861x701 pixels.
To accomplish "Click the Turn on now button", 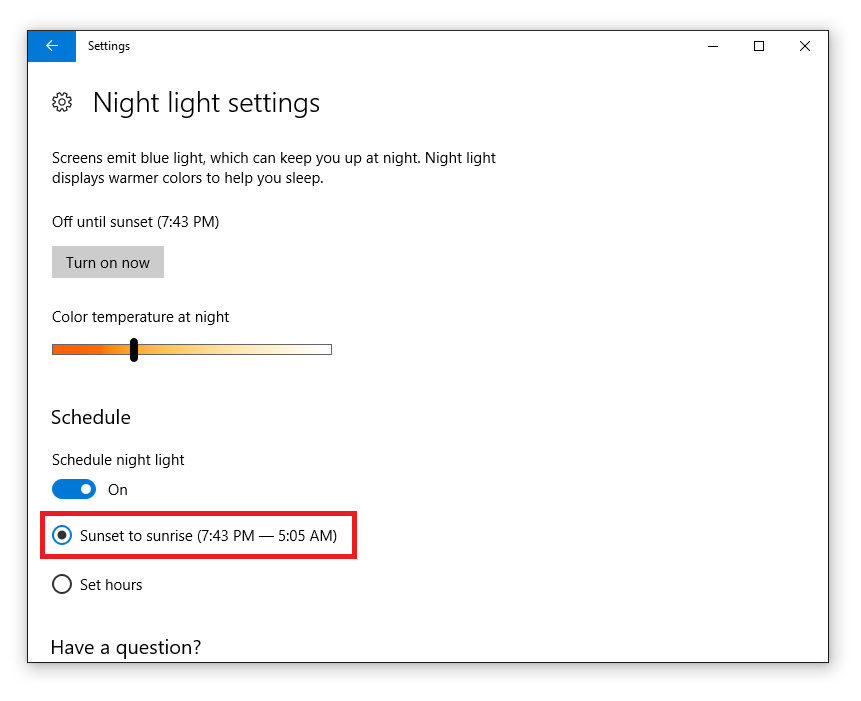I will (x=108, y=262).
